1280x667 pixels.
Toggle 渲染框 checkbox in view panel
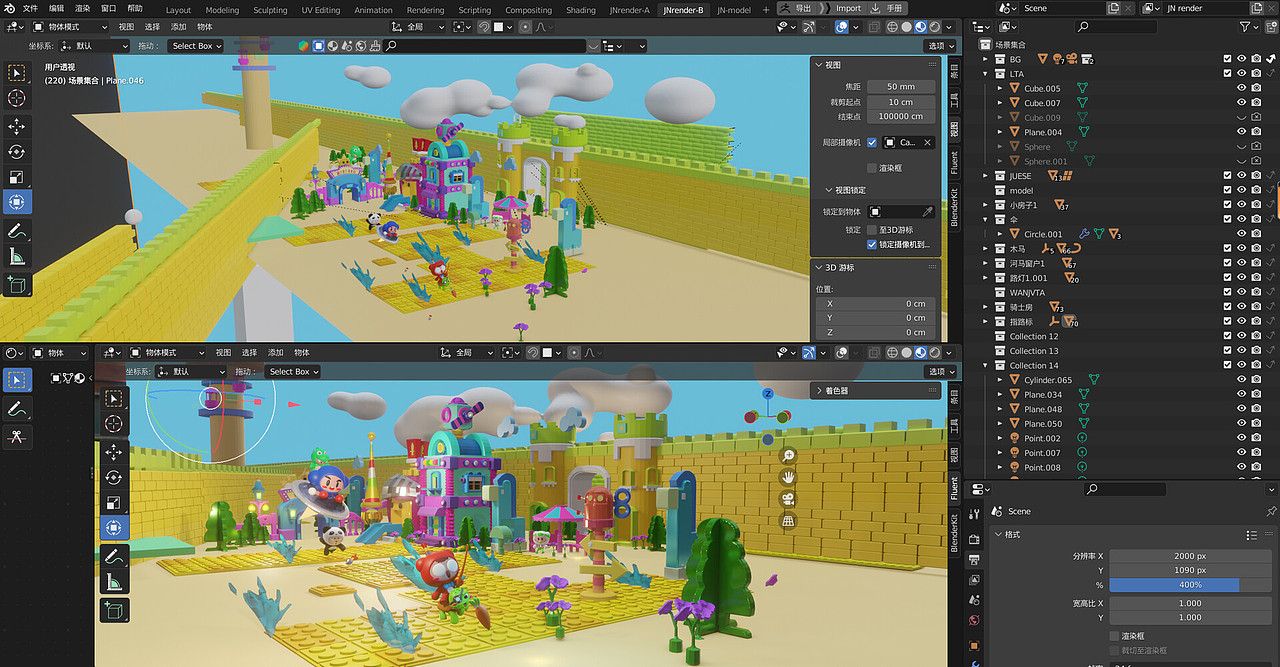pos(872,168)
